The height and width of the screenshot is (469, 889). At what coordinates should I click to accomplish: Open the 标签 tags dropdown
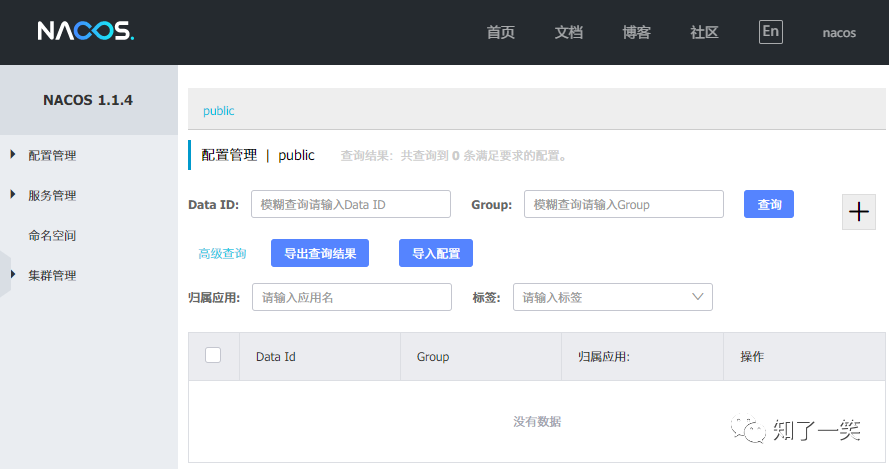(x=612, y=297)
